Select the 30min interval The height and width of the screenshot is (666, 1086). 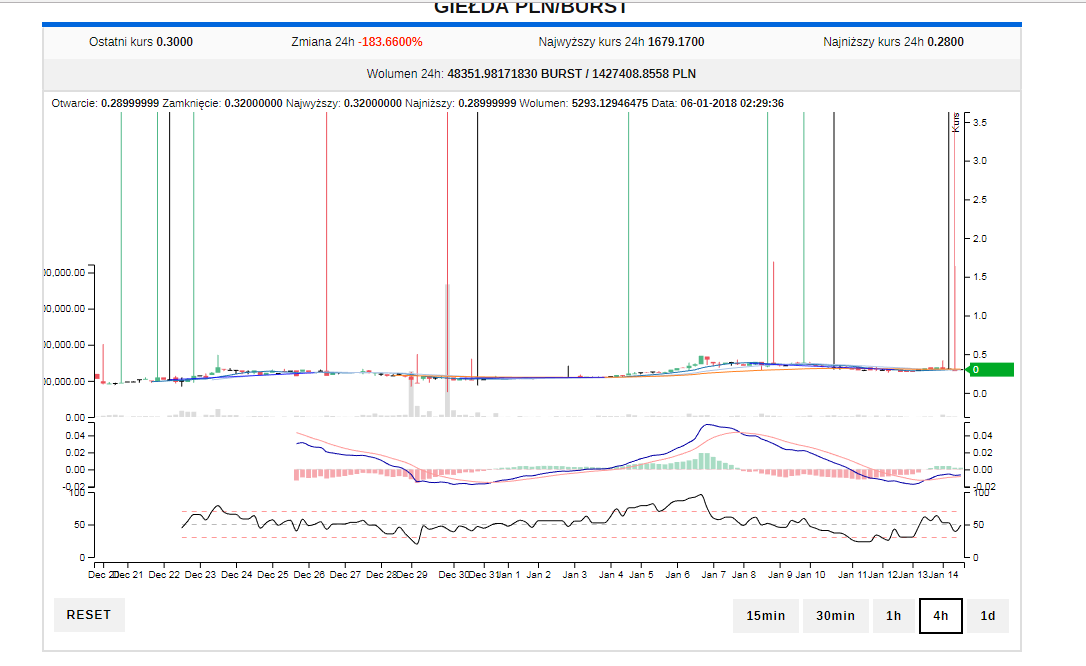coord(835,615)
